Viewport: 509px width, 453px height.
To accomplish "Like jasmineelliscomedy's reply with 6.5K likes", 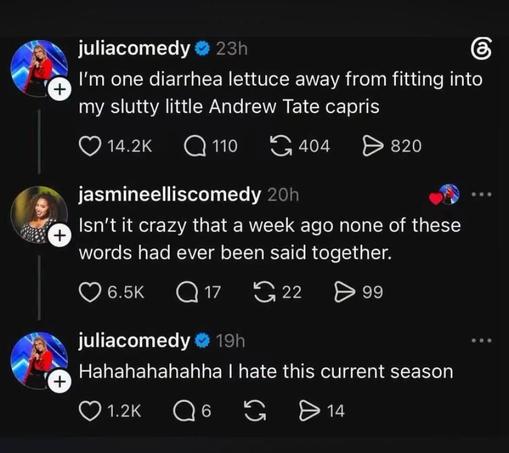I will click(90, 292).
